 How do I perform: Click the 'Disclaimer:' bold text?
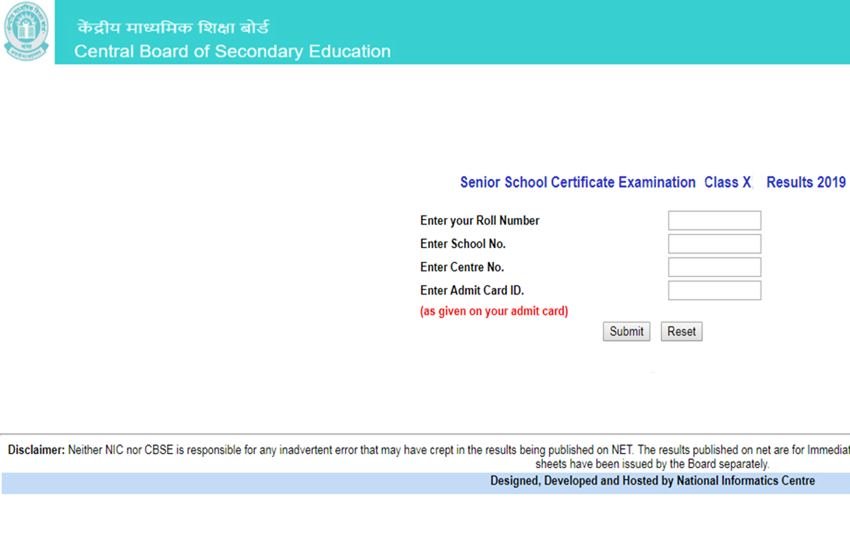[36, 450]
